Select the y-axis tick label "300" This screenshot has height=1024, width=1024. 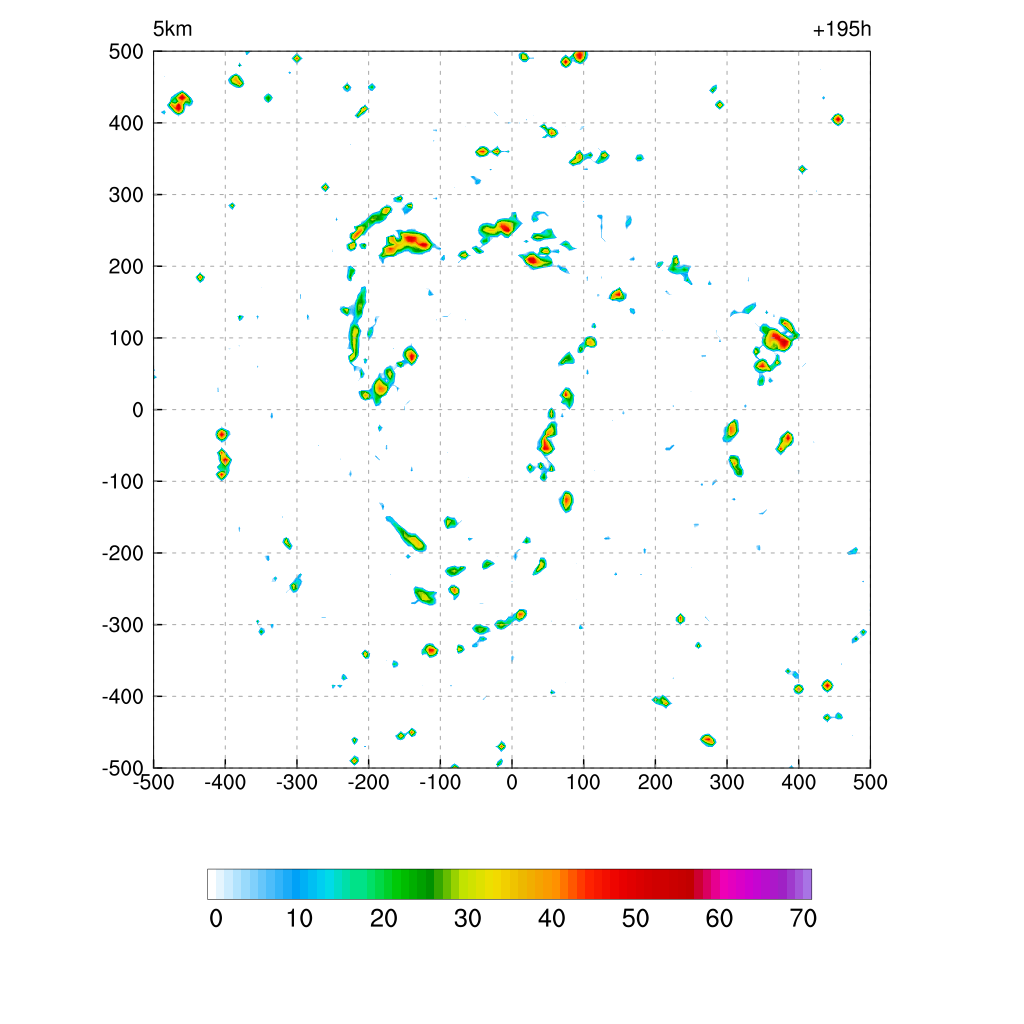coord(126,195)
